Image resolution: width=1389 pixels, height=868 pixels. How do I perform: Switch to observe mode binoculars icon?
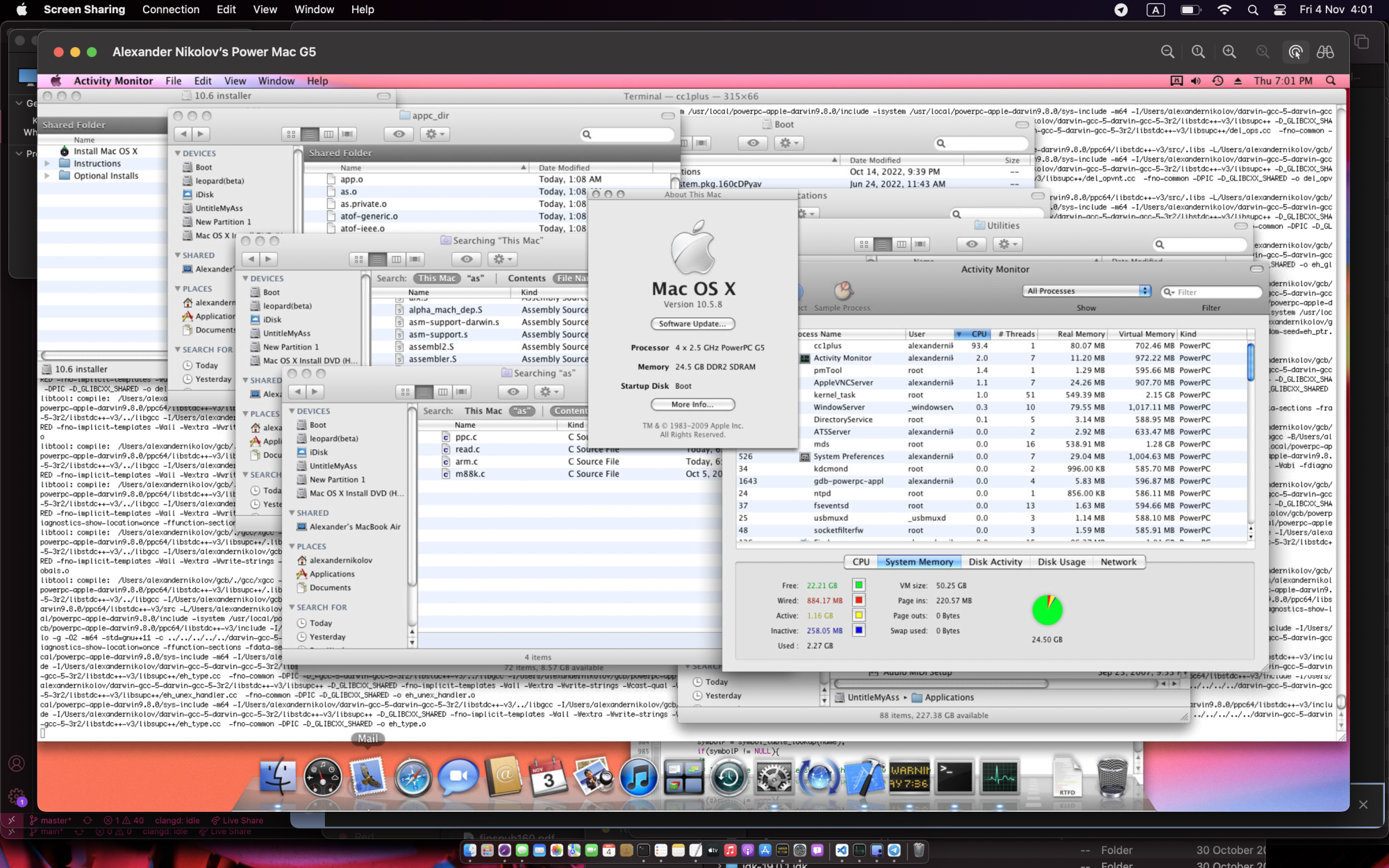click(x=1325, y=52)
